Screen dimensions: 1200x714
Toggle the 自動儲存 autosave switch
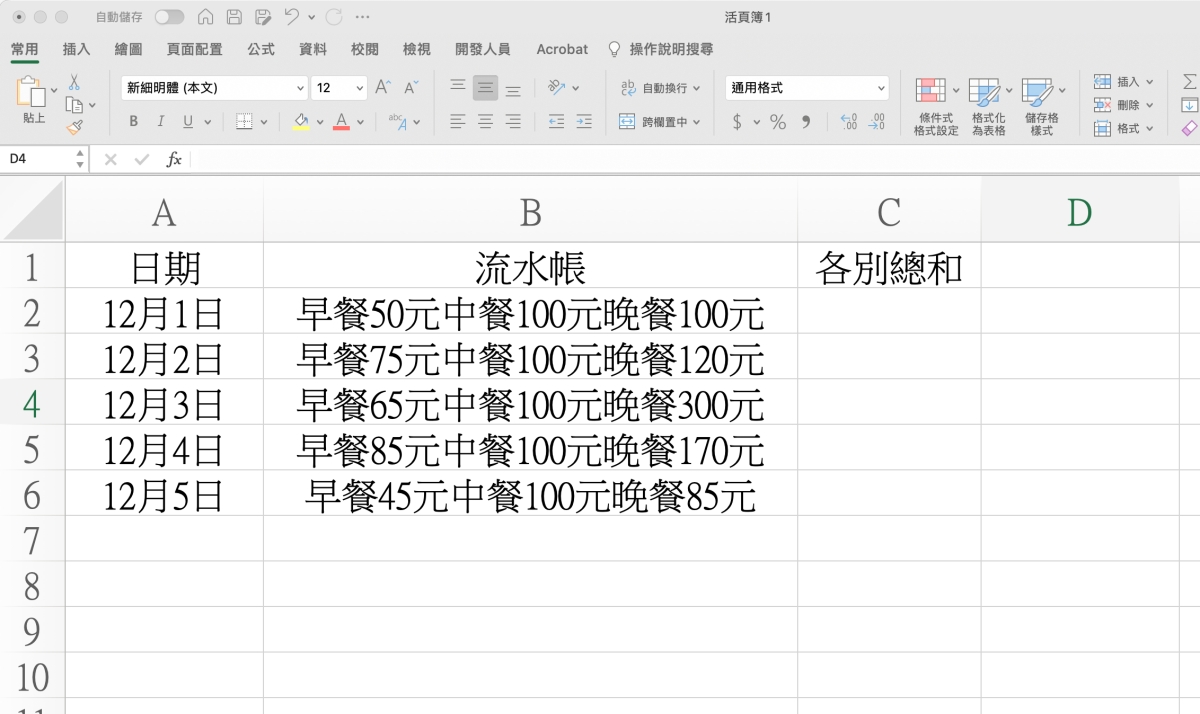point(169,17)
